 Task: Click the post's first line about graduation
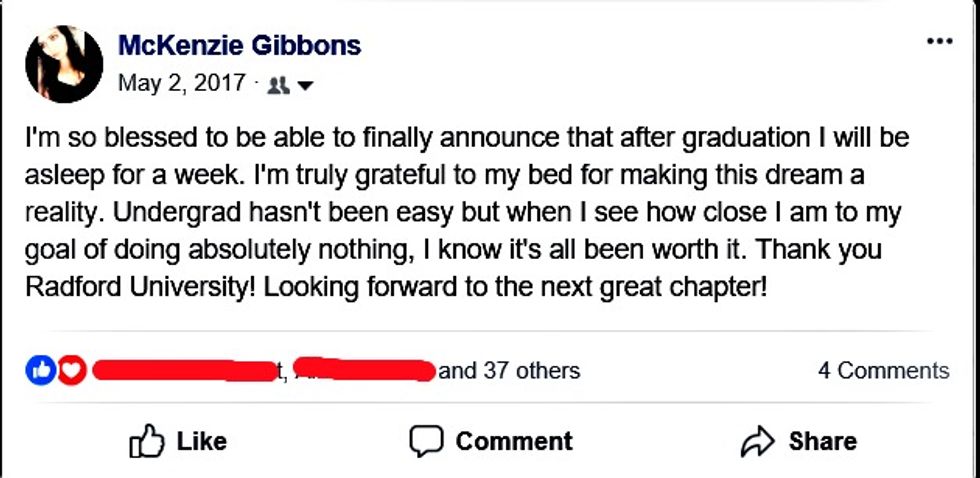(467, 137)
